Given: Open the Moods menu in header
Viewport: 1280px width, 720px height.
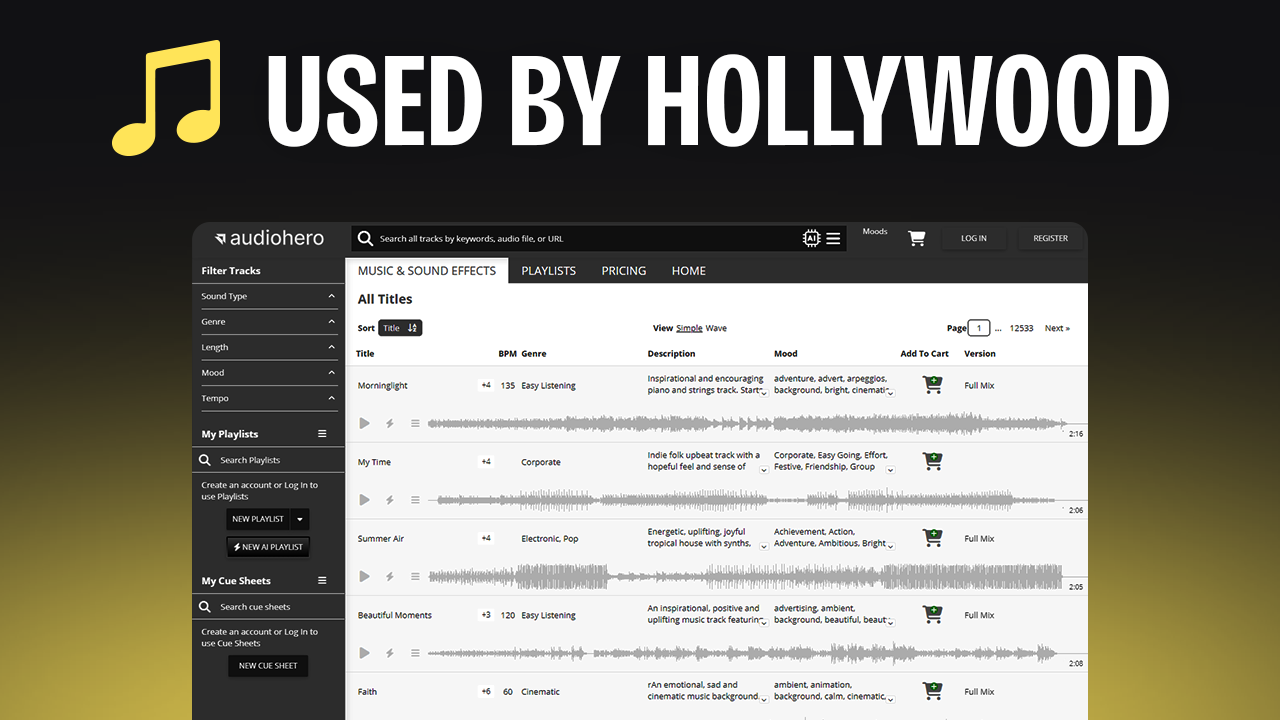Looking at the screenshot, I should point(875,232).
